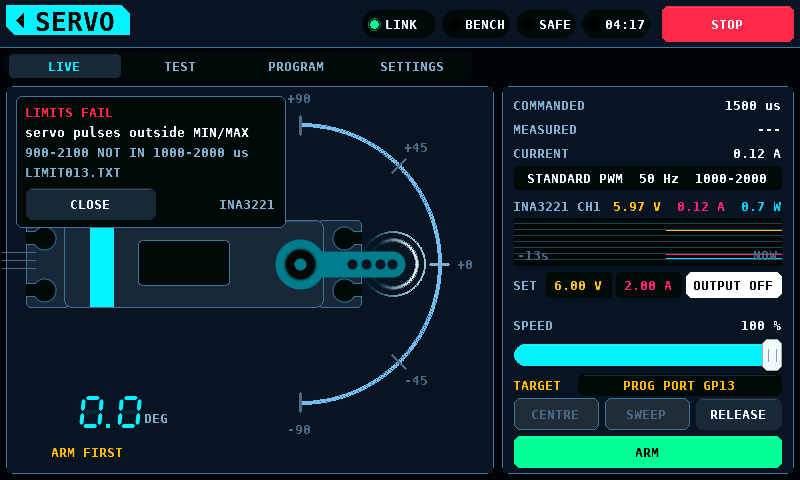800x480 pixels.
Task: Select the +0 tick on arc
Action: (439, 265)
